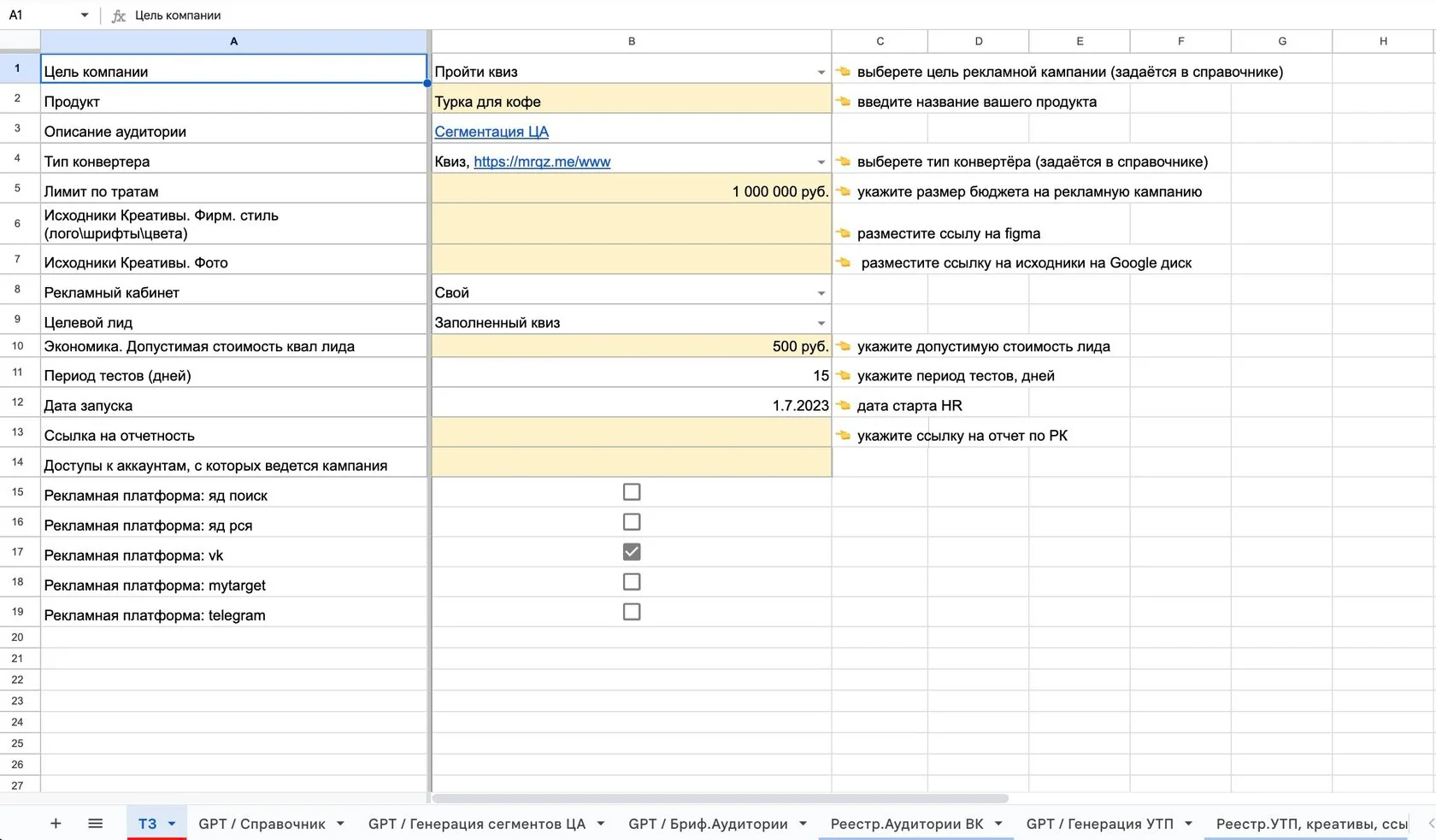The image size is (1436, 840).
Task: Select the hint text 'дата старта HR'
Action: (909, 406)
